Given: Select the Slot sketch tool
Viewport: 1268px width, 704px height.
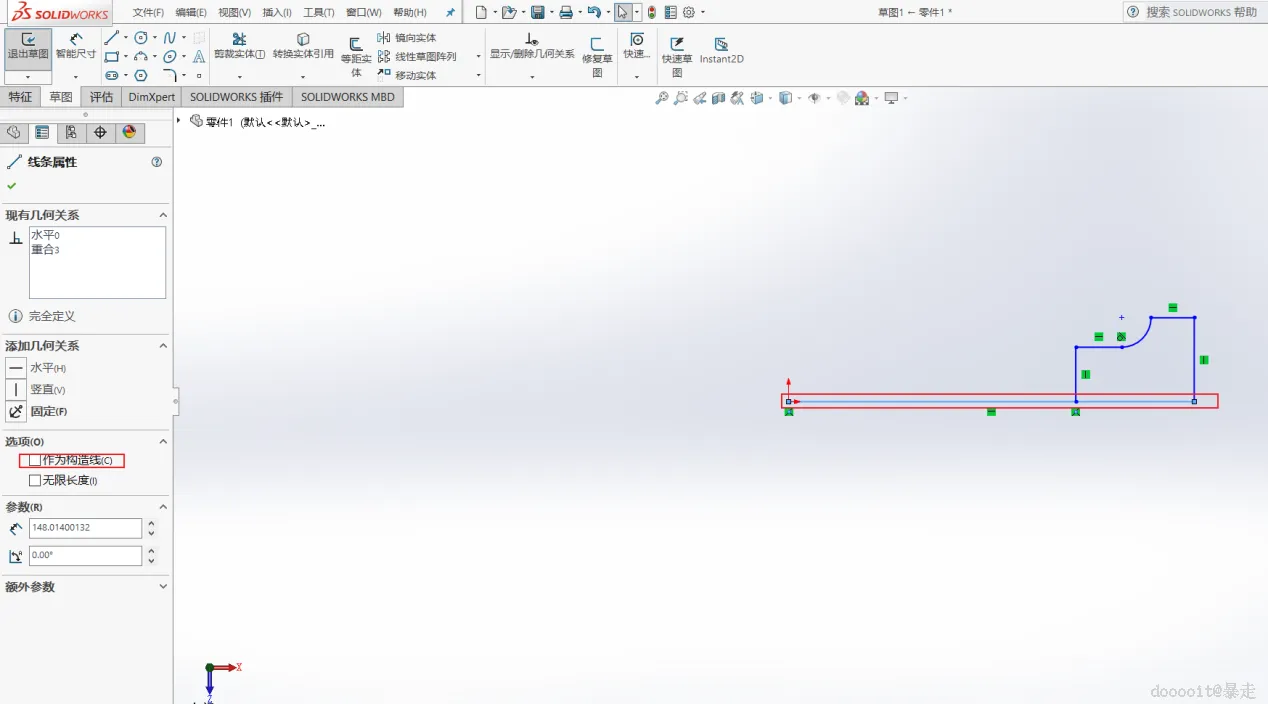Looking at the screenshot, I should click(111, 75).
